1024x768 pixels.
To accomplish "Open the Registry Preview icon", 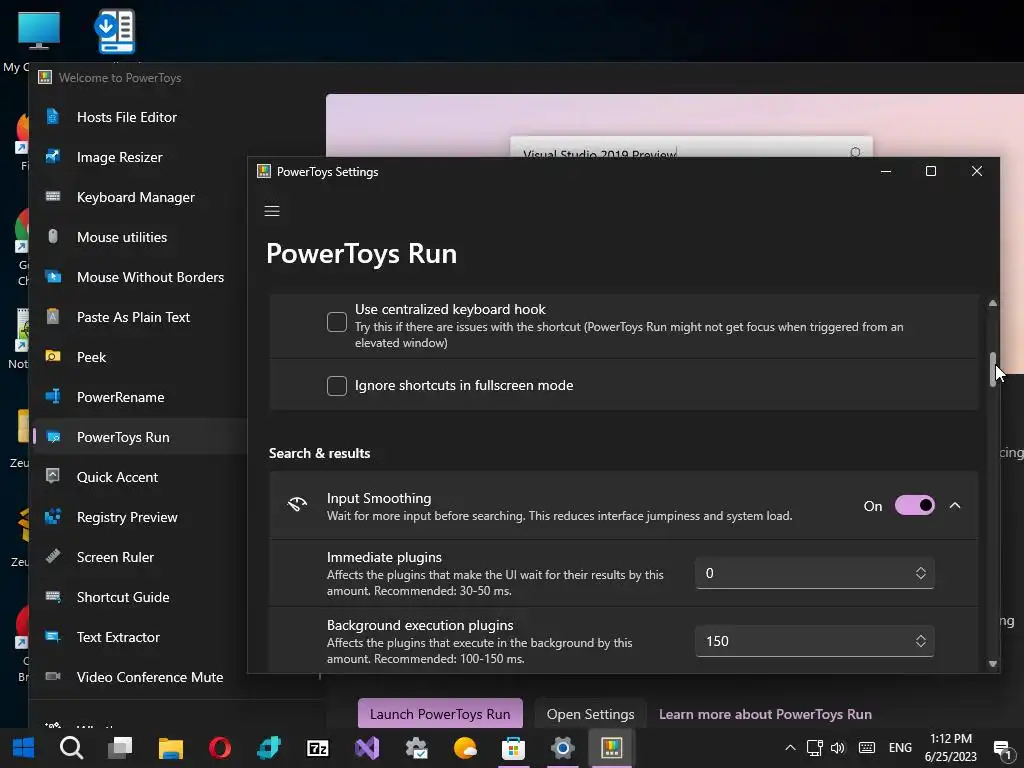I will (53, 517).
